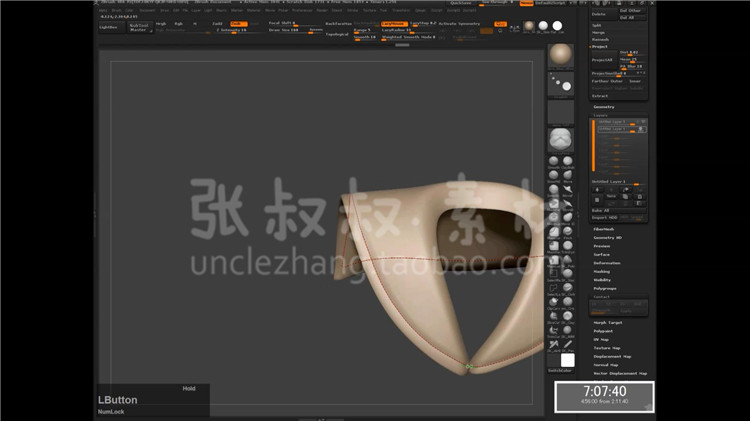750x421 pixels.
Task: Open the Tool menu
Action: coord(383,11)
